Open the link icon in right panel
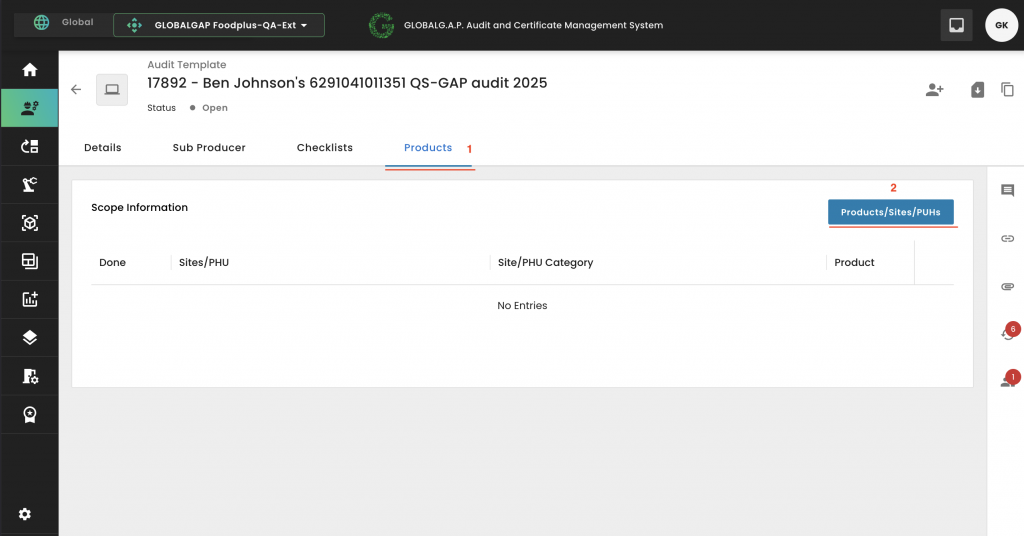1024x536 pixels. (x=1007, y=239)
